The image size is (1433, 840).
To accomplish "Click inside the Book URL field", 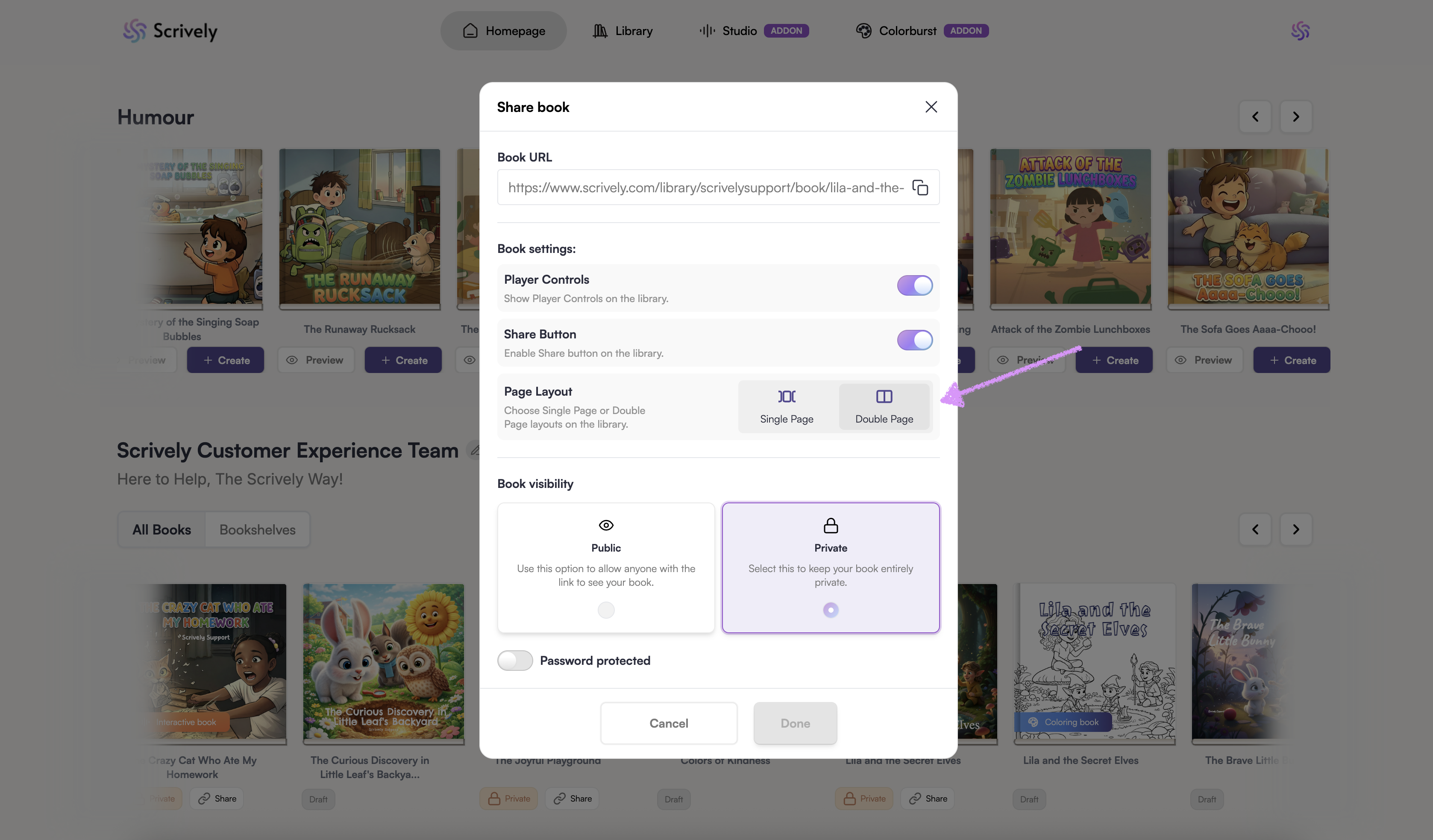I will click(705, 187).
